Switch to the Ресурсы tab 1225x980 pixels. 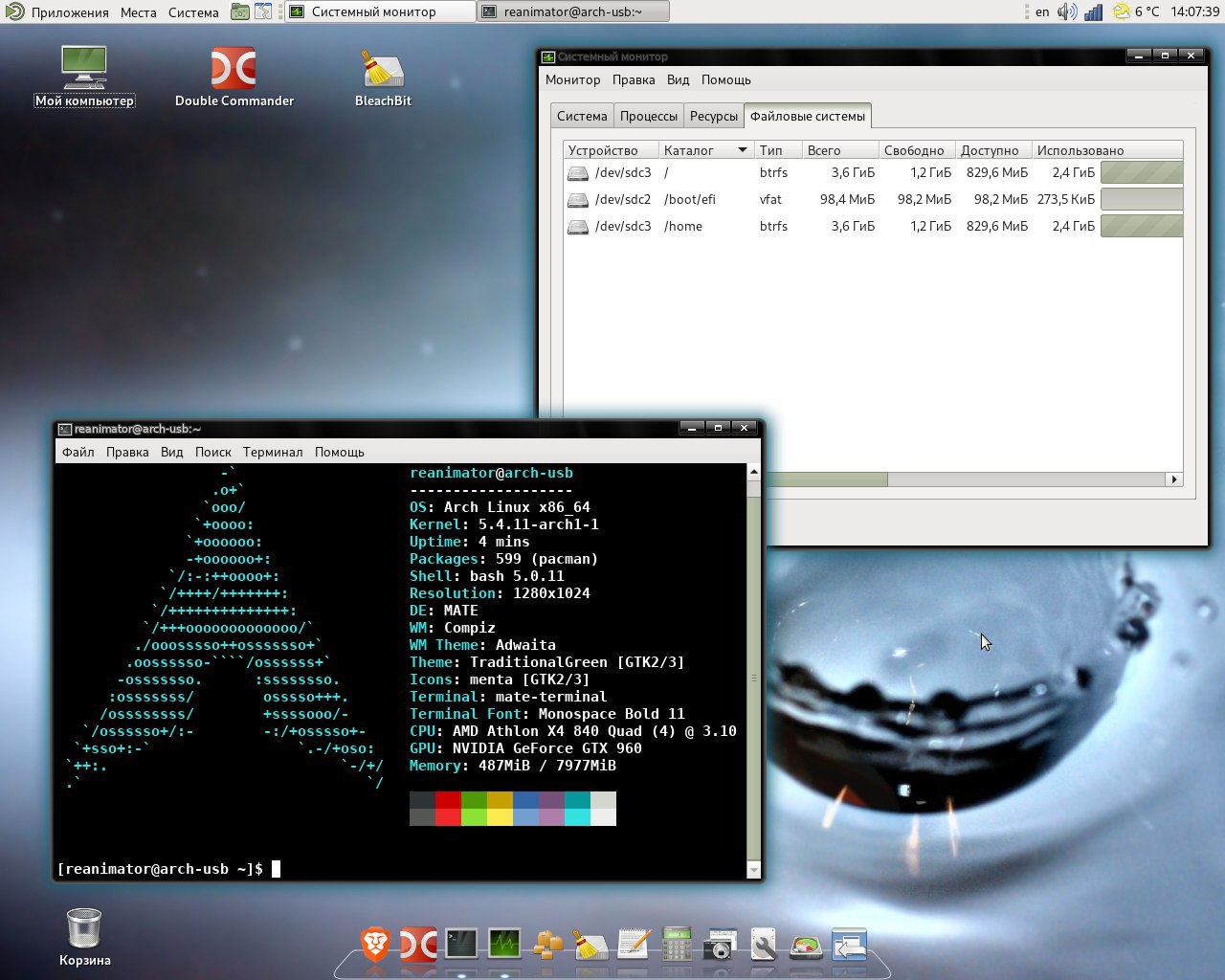click(x=713, y=116)
